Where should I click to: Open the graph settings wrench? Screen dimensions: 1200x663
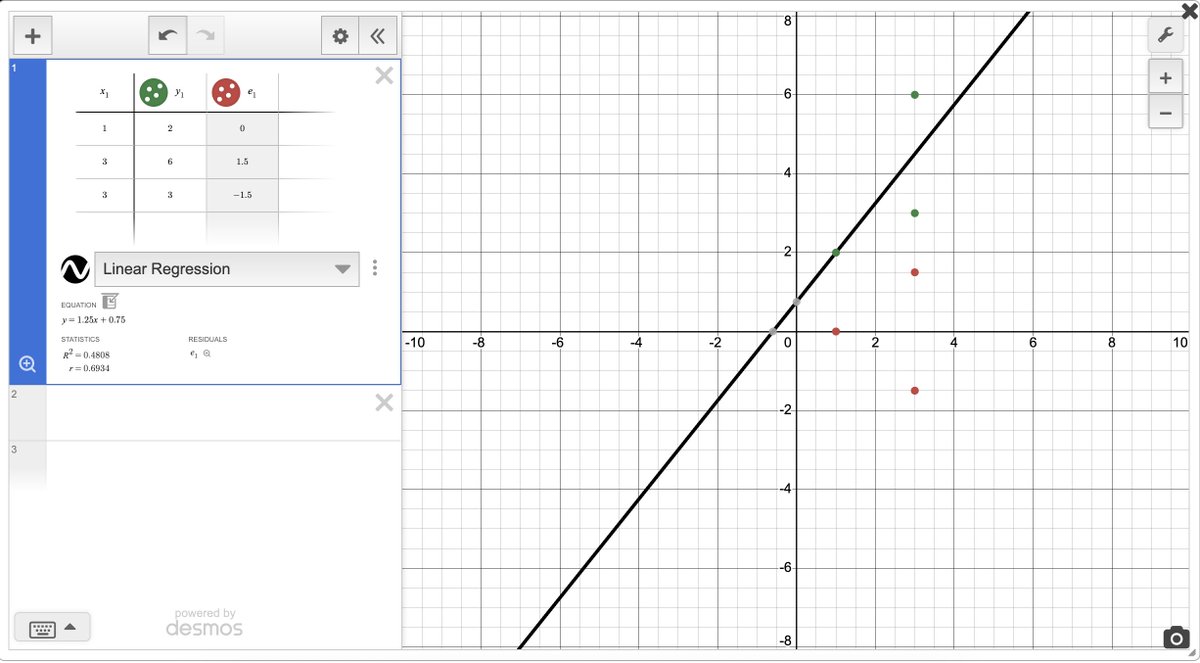[x=1164, y=36]
